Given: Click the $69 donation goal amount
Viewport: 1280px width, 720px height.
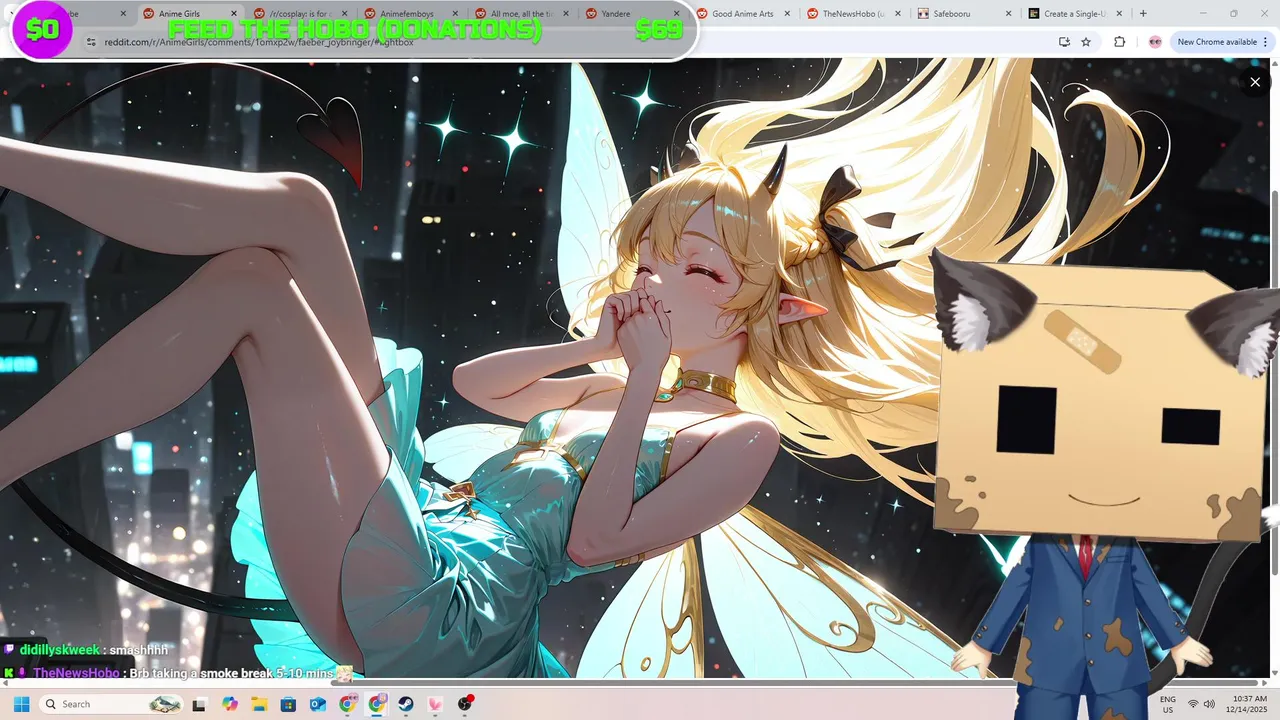Looking at the screenshot, I should 658,30.
